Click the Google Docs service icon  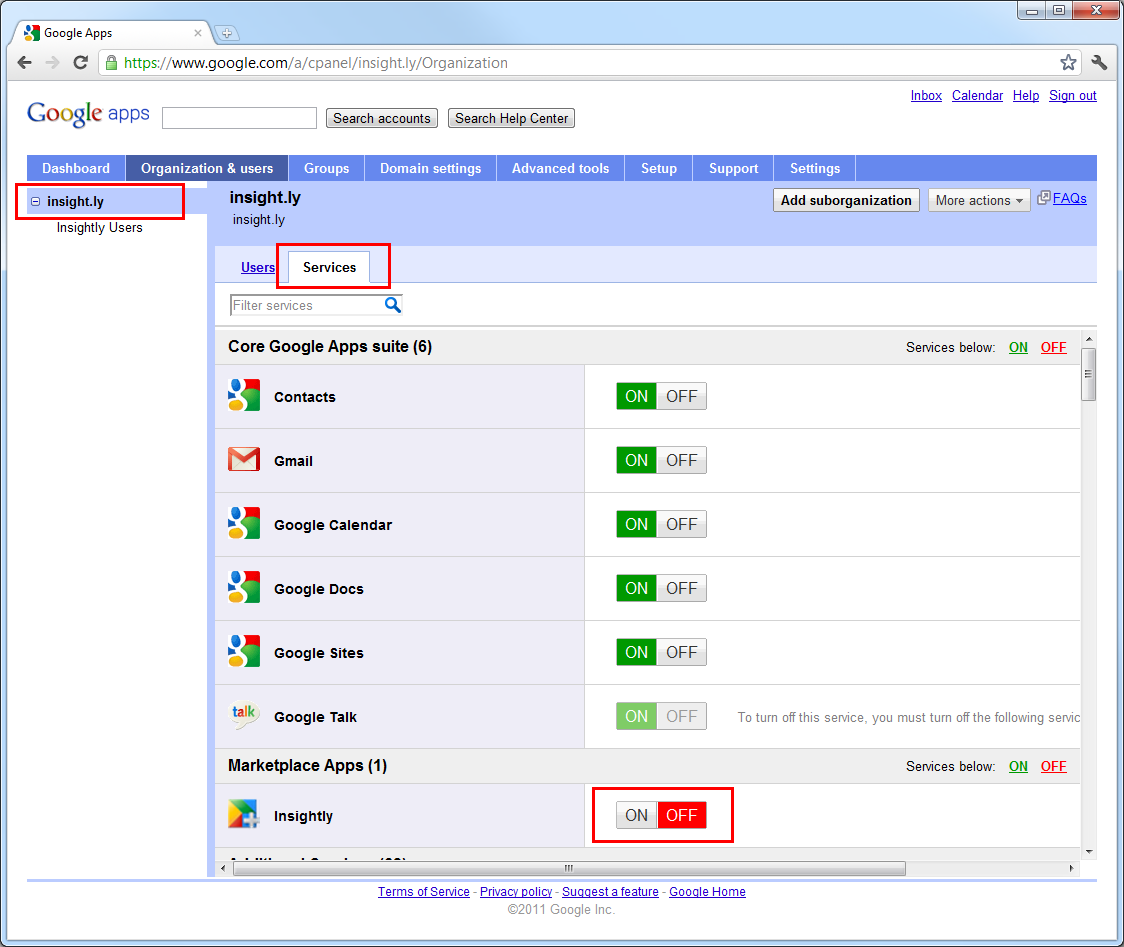coord(244,588)
